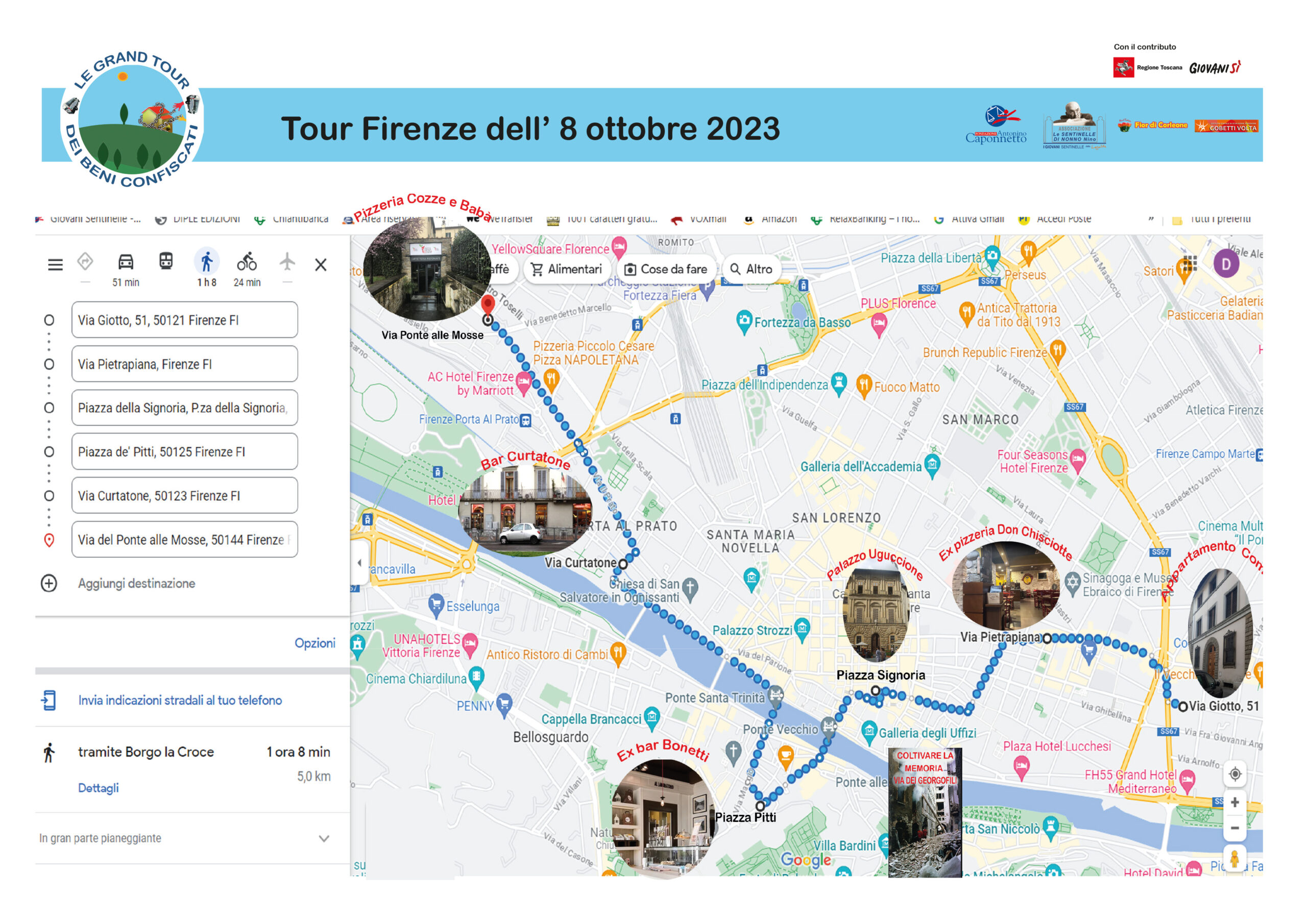
Task: Click the plus icon to add destination
Action: point(49,583)
